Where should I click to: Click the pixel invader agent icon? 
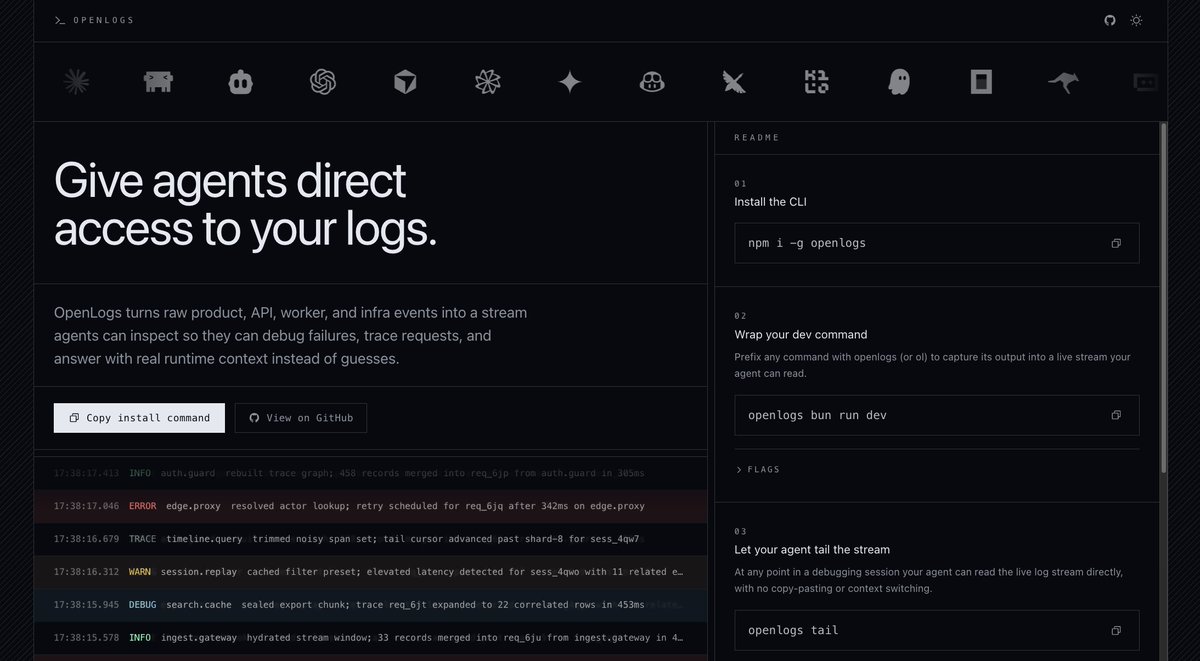158,82
